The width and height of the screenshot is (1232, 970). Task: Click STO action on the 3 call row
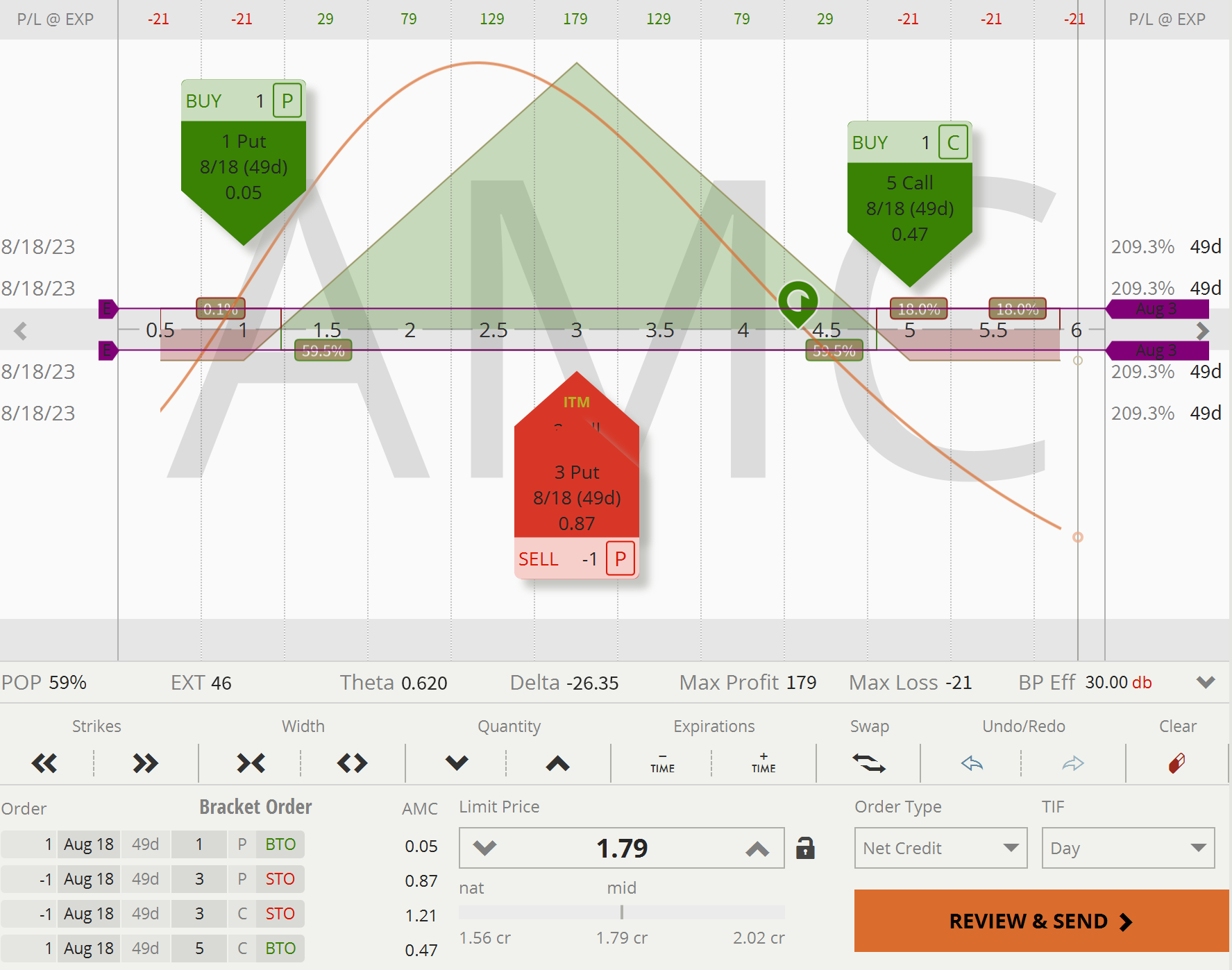(x=280, y=914)
